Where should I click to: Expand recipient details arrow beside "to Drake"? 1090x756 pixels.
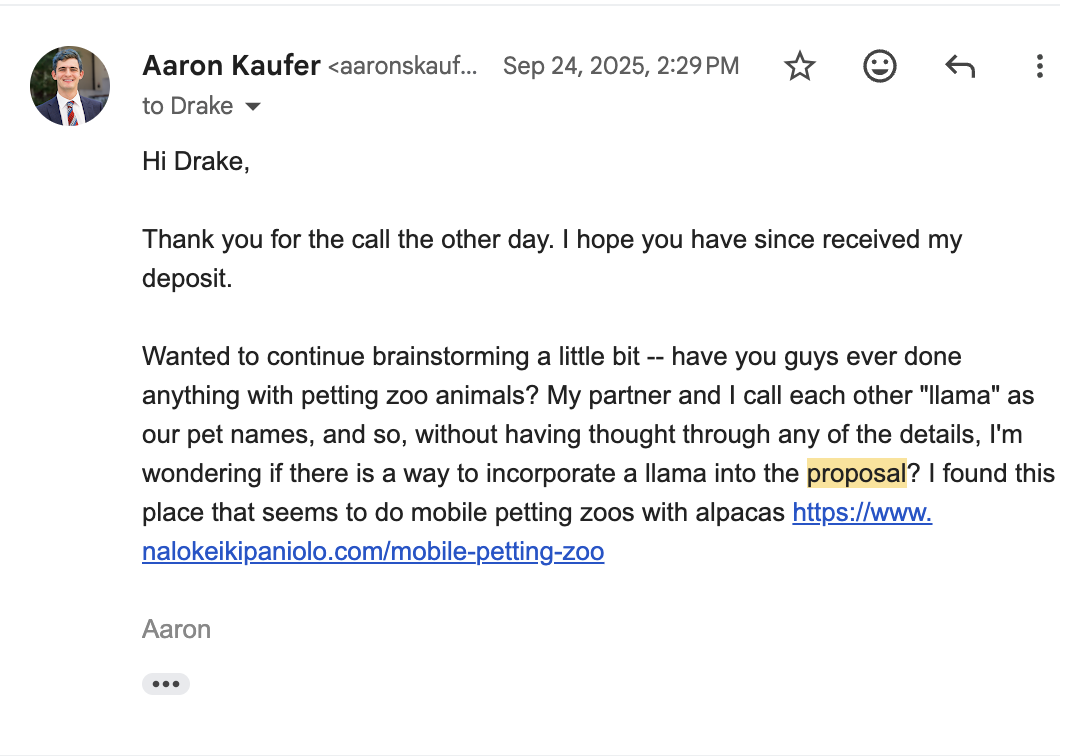click(x=253, y=107)
